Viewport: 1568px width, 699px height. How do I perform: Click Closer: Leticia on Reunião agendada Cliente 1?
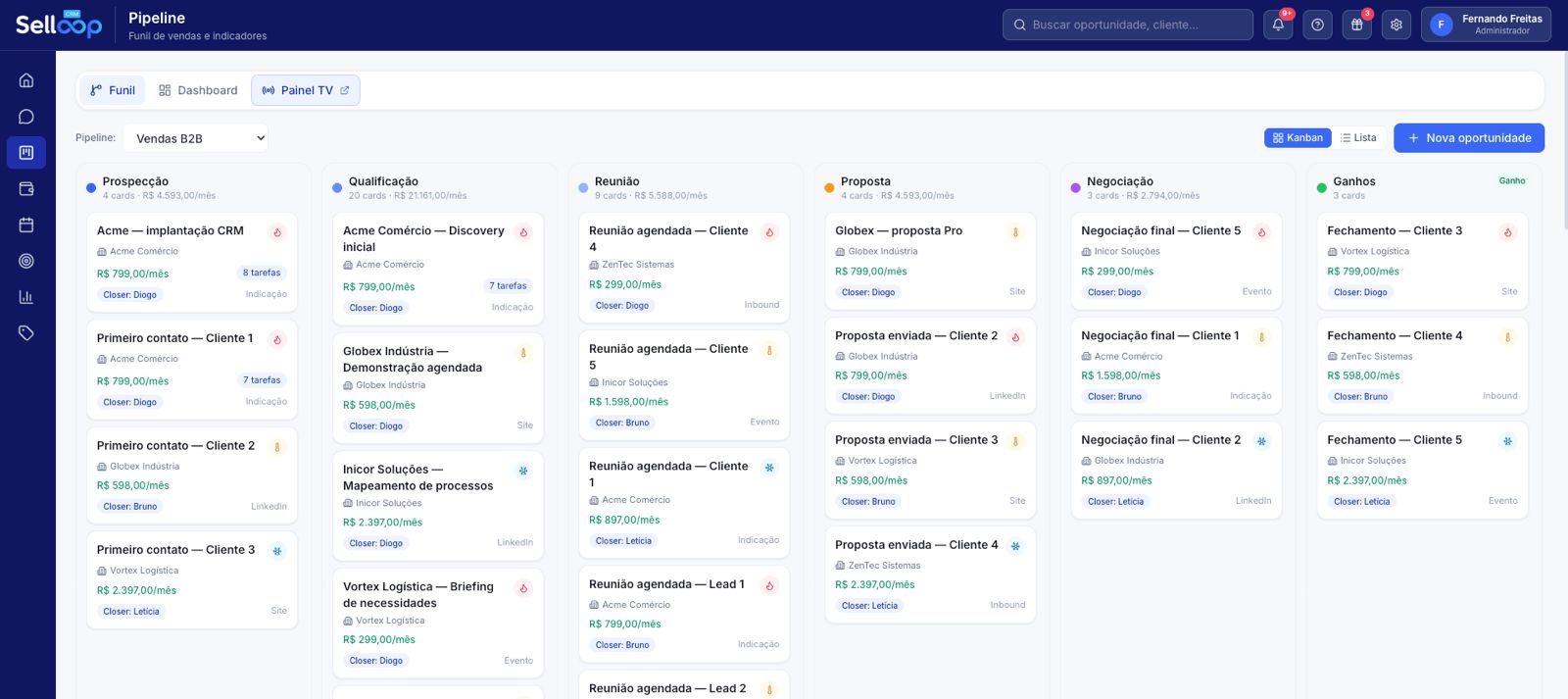tap(623, 541)
